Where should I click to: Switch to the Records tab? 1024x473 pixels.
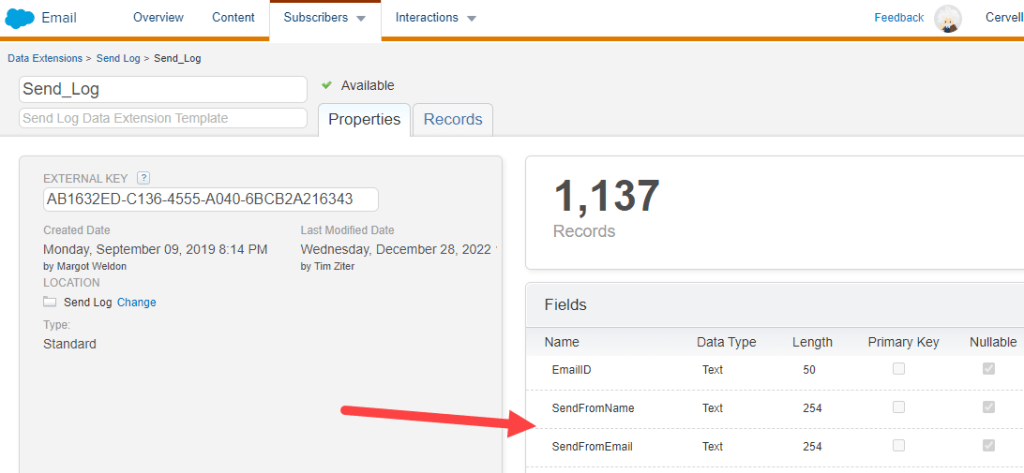tap(453, 119)
